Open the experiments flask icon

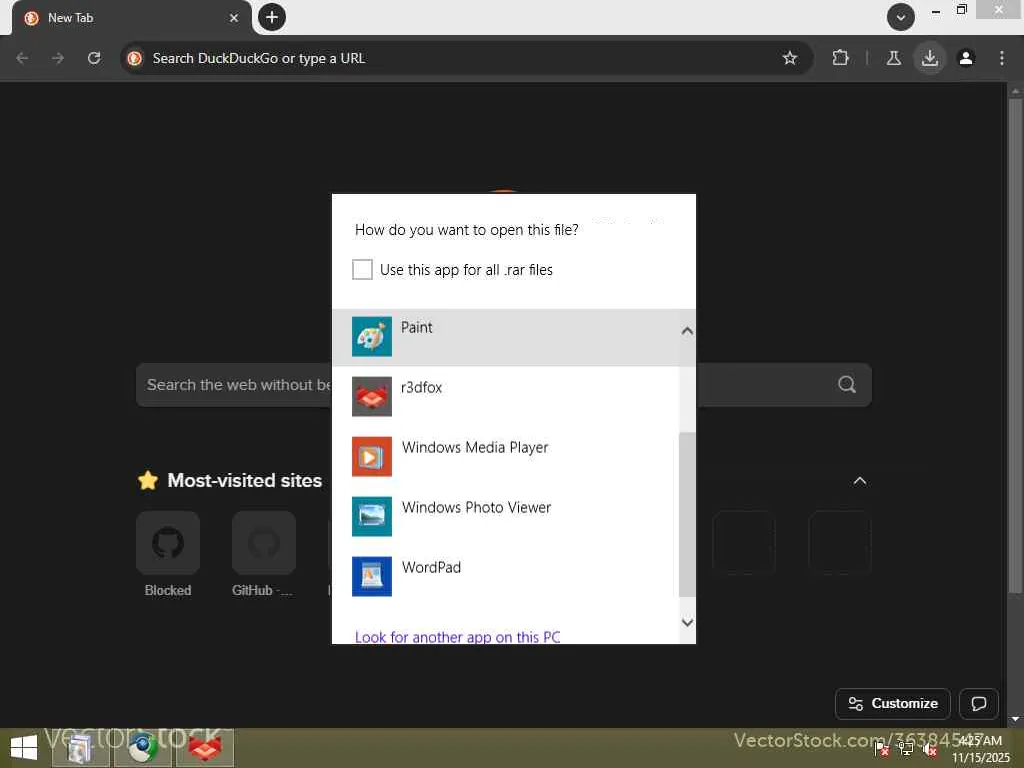pyautogui.click(x=893, y=58)
